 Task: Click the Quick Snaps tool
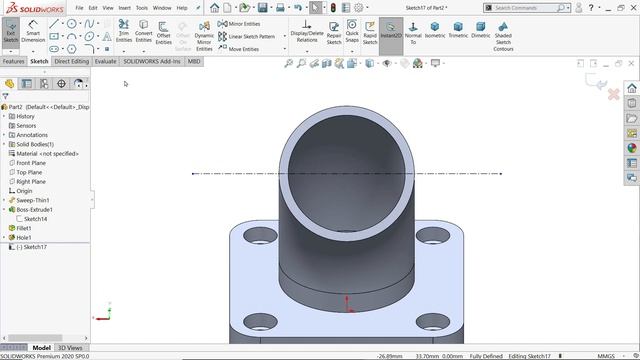[352, 31]
